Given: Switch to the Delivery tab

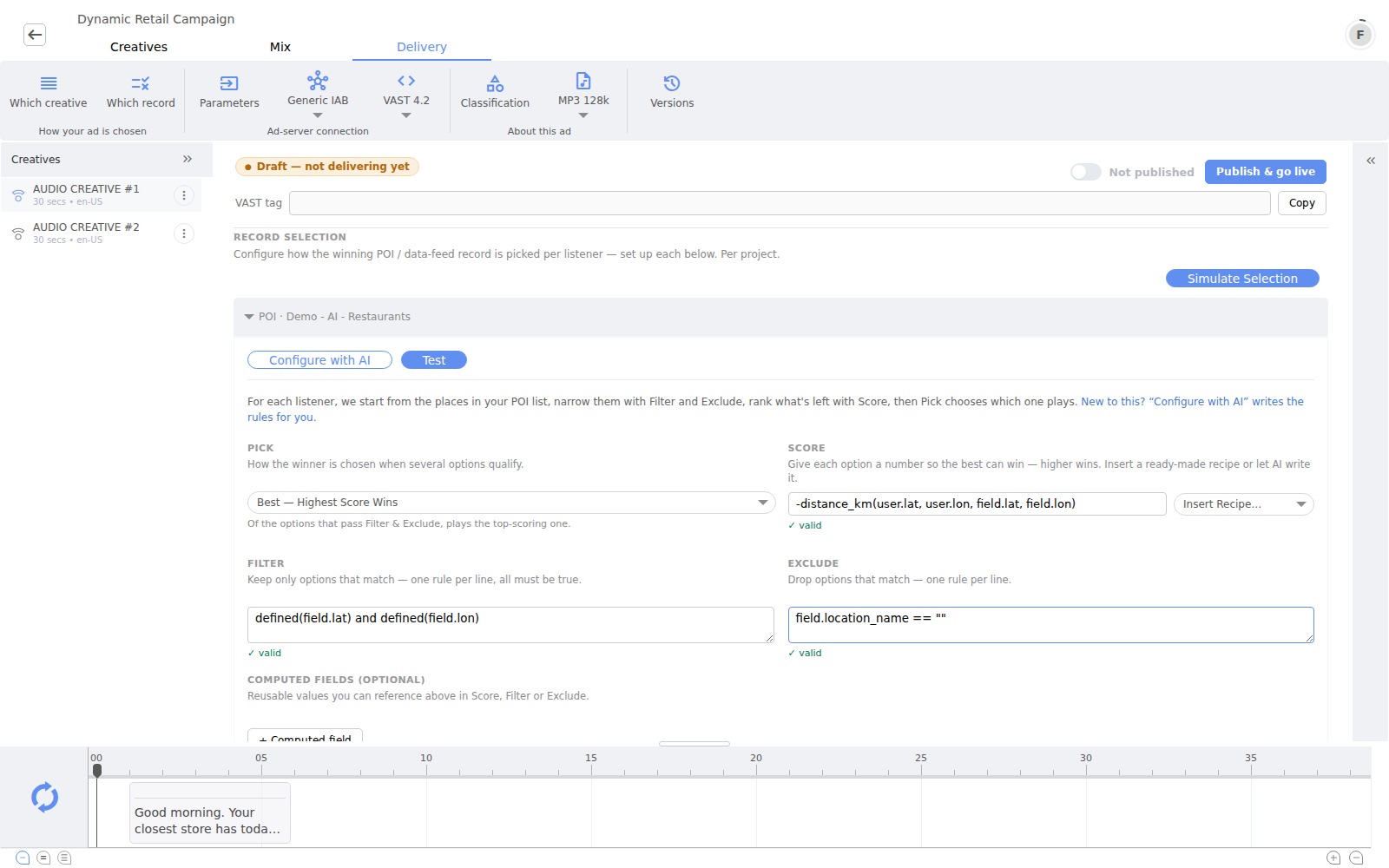Looking at the screenshot, I should (422, 47).
